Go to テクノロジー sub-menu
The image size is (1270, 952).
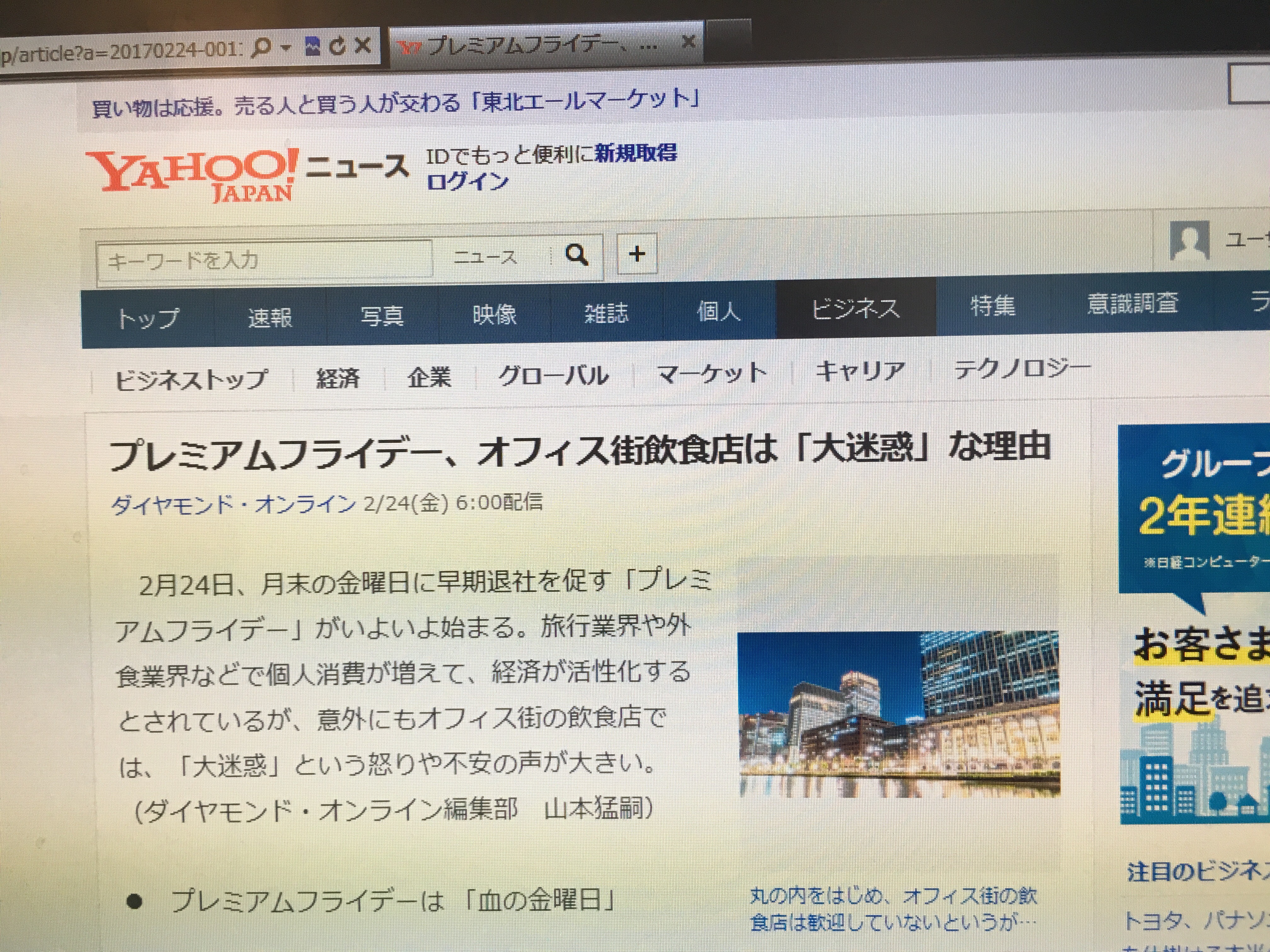tap(1021, 369)
